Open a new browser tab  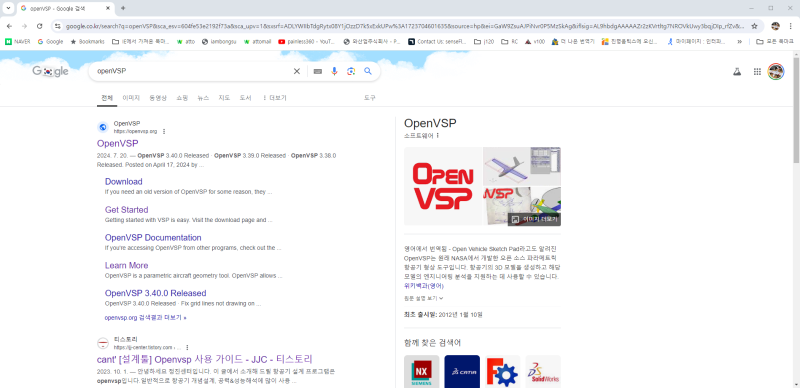click(x=123, y=8)
